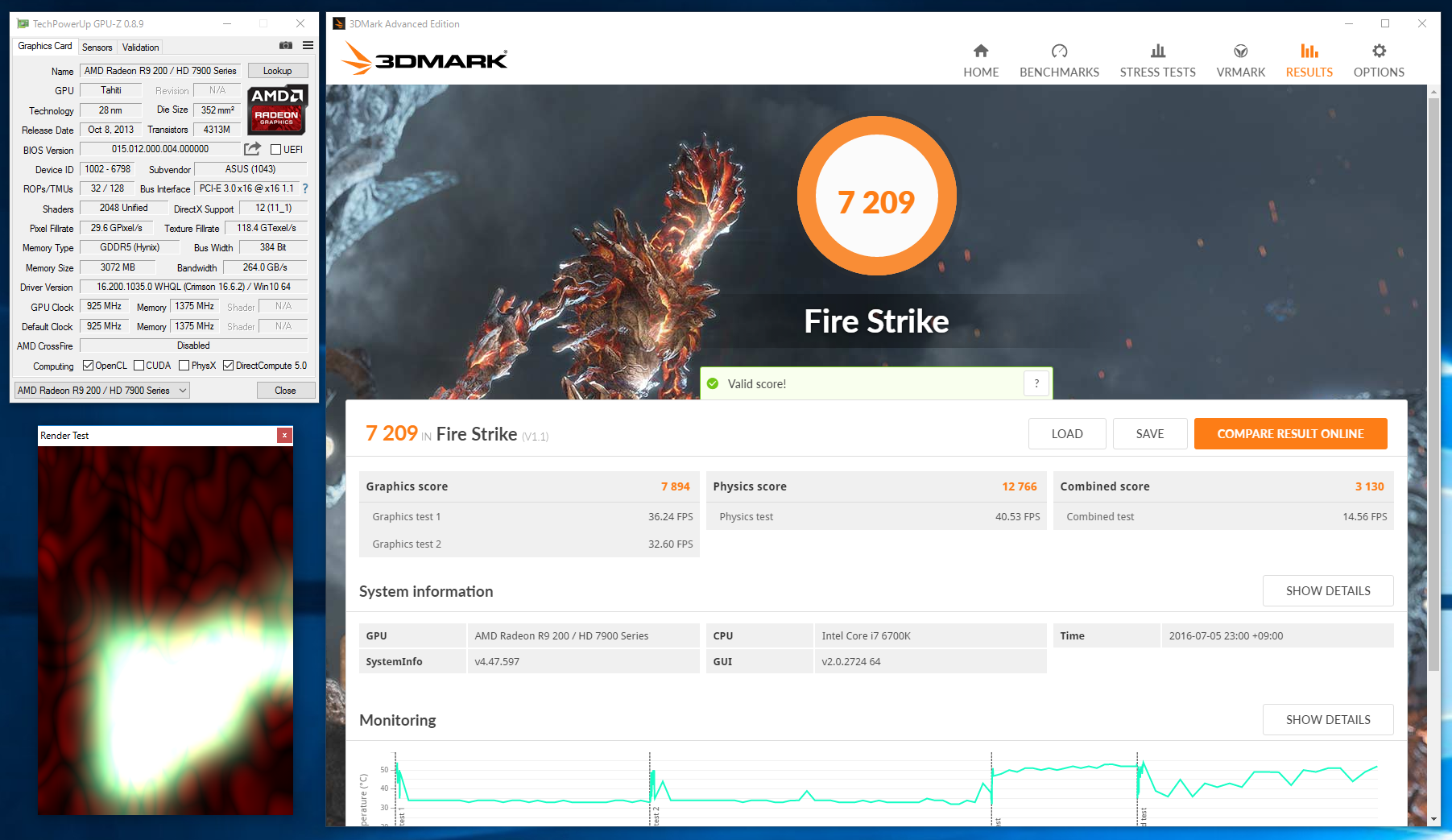Go to the BENCHMARKS section label

(1059, 72)
